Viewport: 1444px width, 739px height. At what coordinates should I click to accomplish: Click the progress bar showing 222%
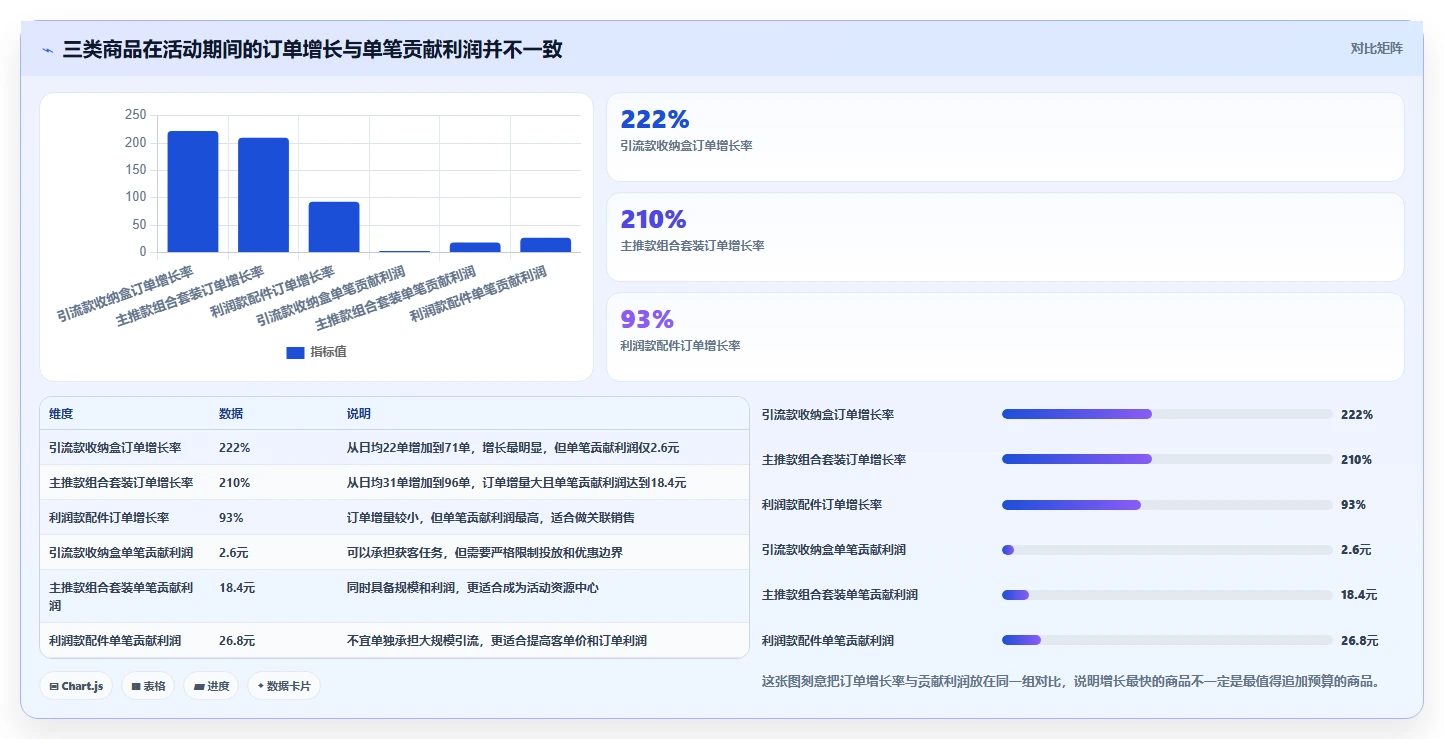[x=1167, y=414]
